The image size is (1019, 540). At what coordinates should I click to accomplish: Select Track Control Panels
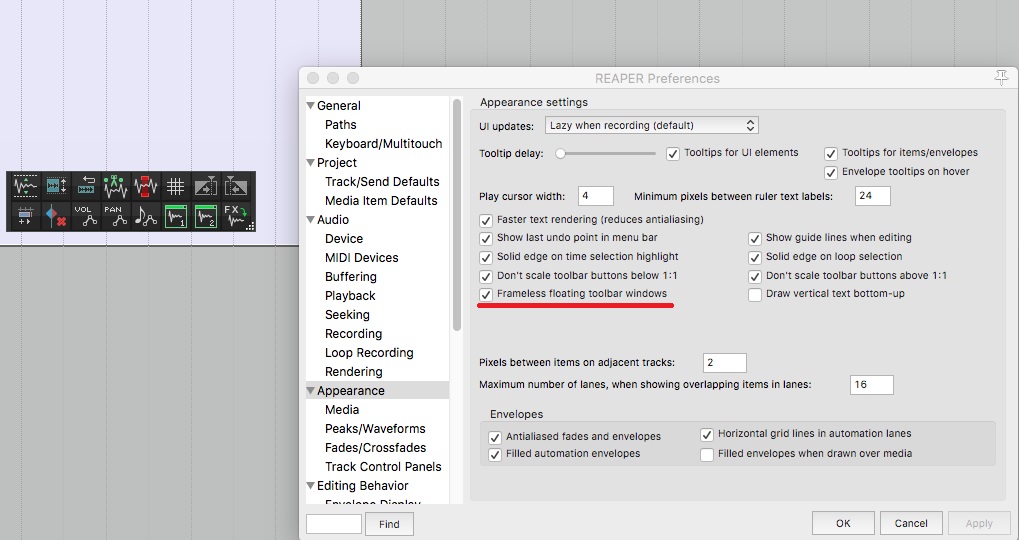[383, 467]
